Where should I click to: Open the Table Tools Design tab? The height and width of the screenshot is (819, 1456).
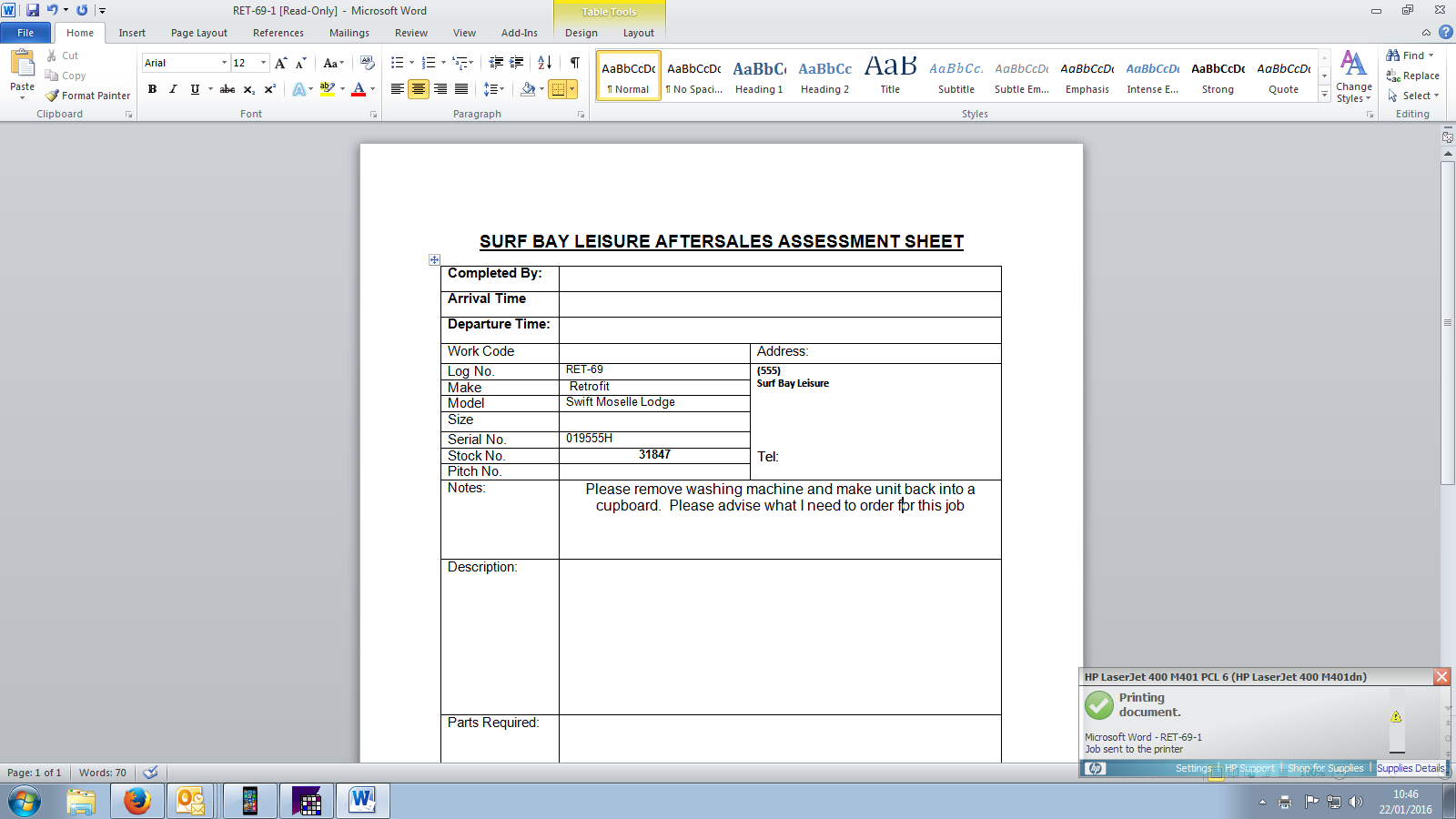click(581, 33)
